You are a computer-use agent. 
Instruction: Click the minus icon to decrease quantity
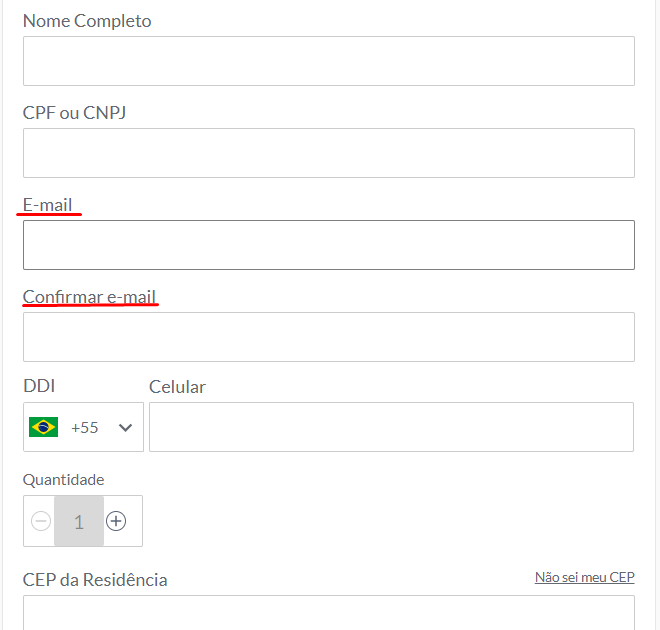(x=41, y=521)
